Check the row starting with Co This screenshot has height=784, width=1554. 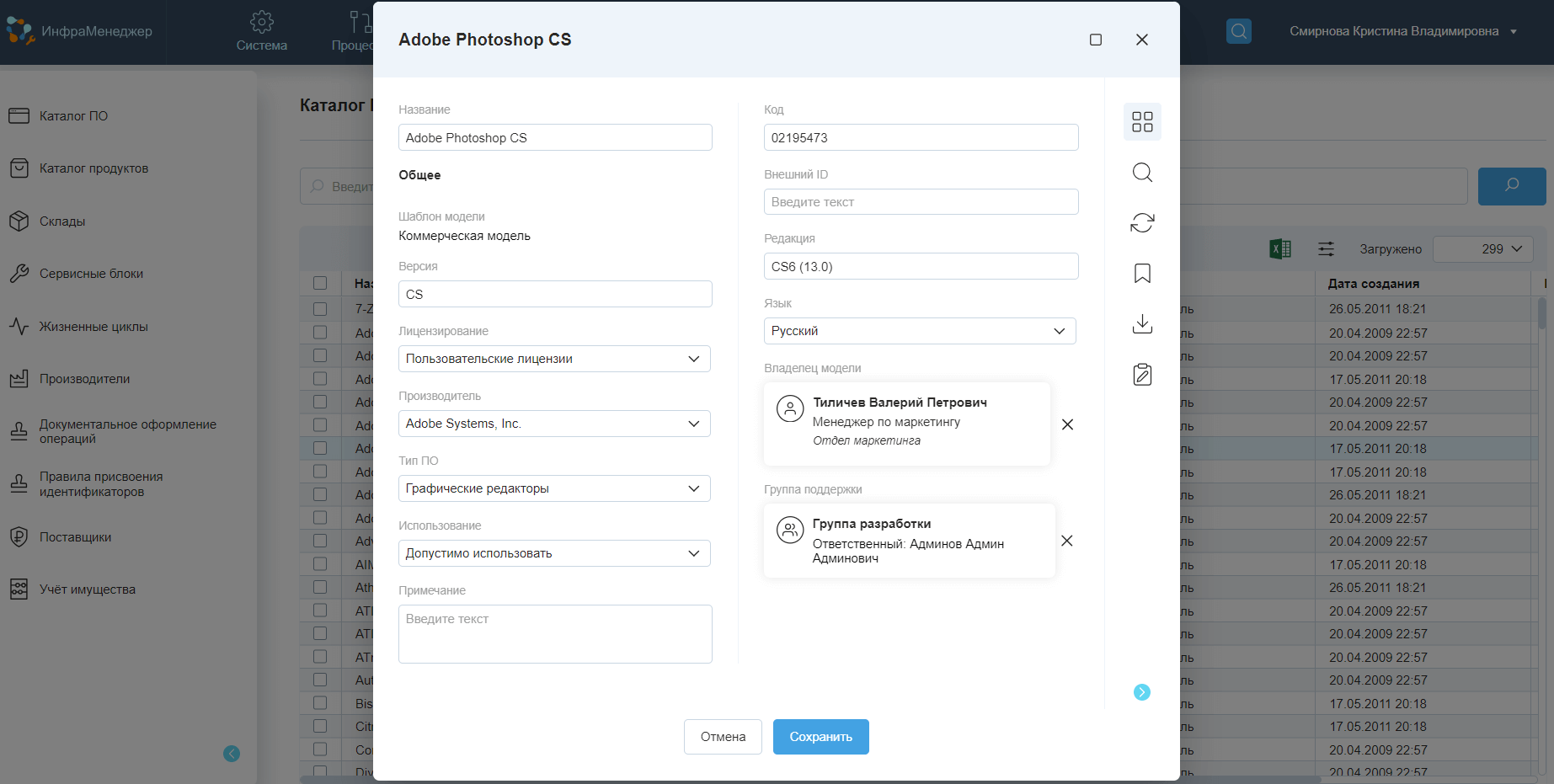tap(320, 749)
